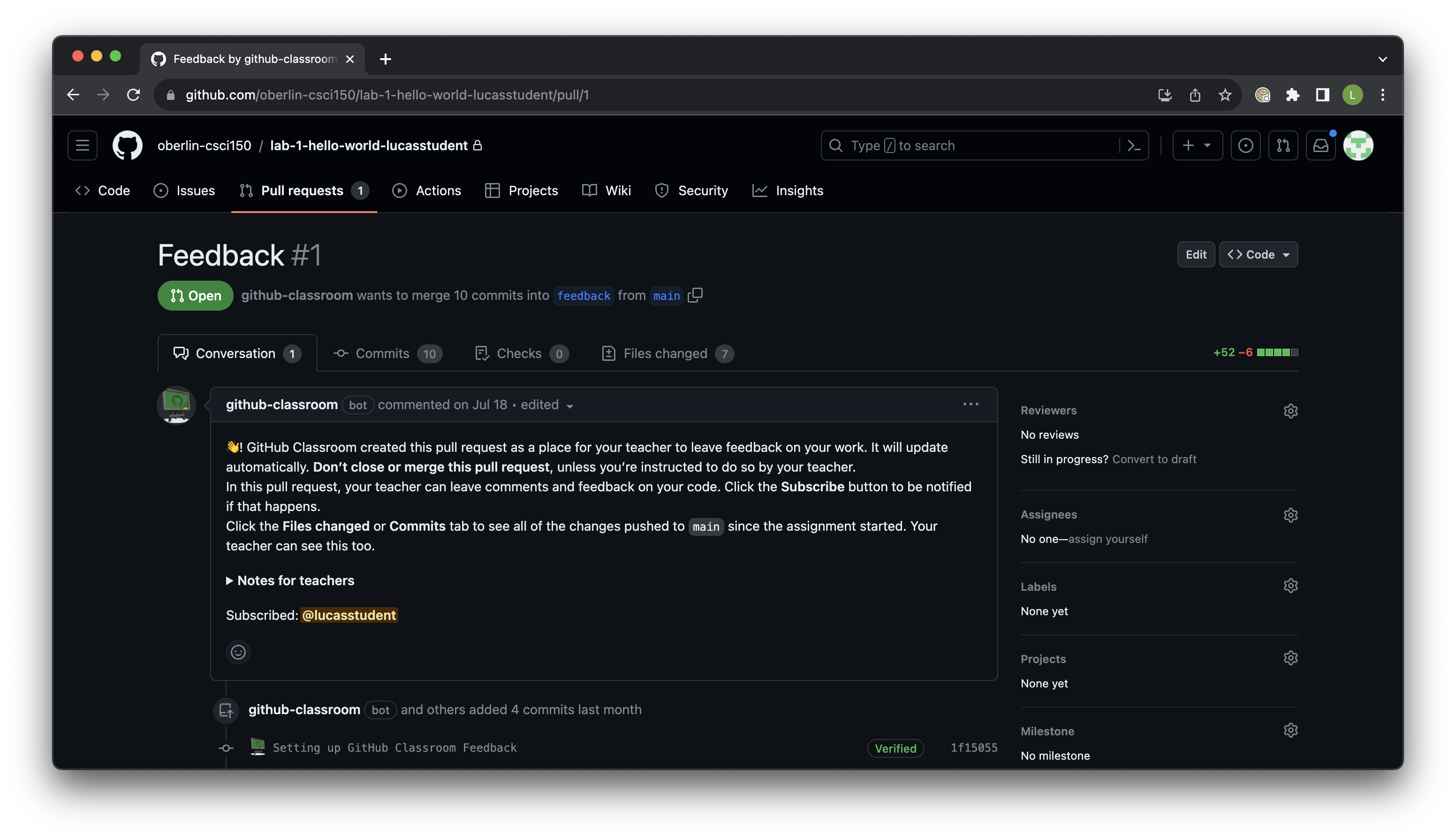Open the Actions tab
The height and width of the screenshot is (839, 1456).
click(426, 190)
